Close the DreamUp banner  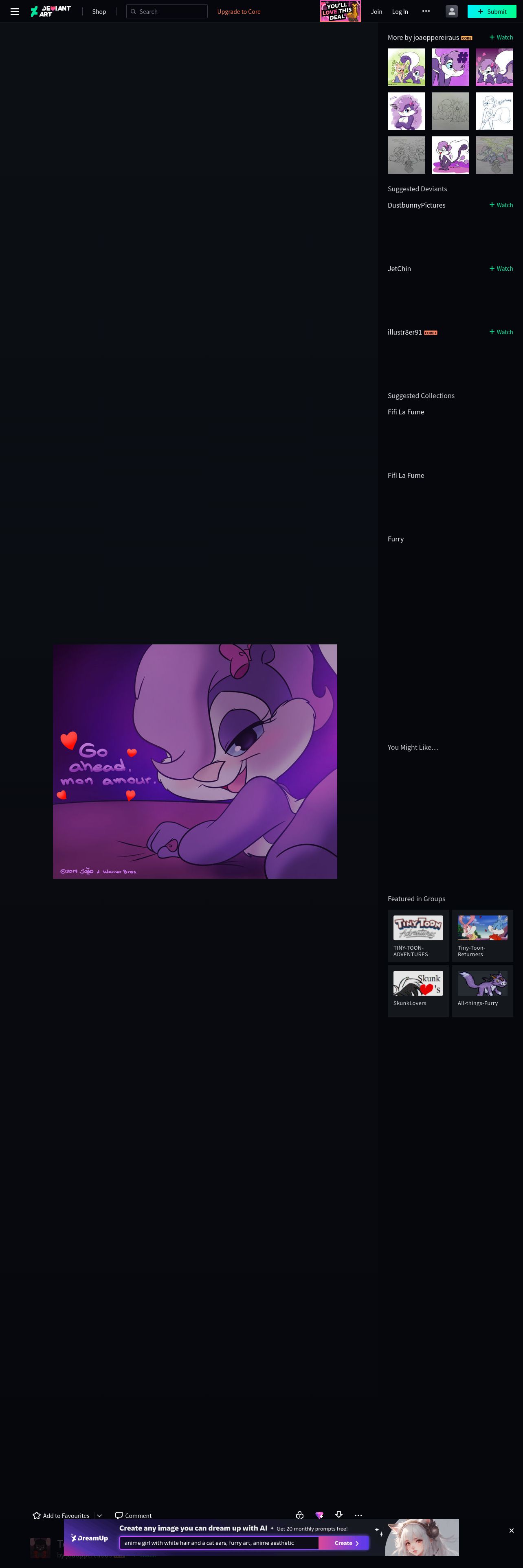(512, 1530)
